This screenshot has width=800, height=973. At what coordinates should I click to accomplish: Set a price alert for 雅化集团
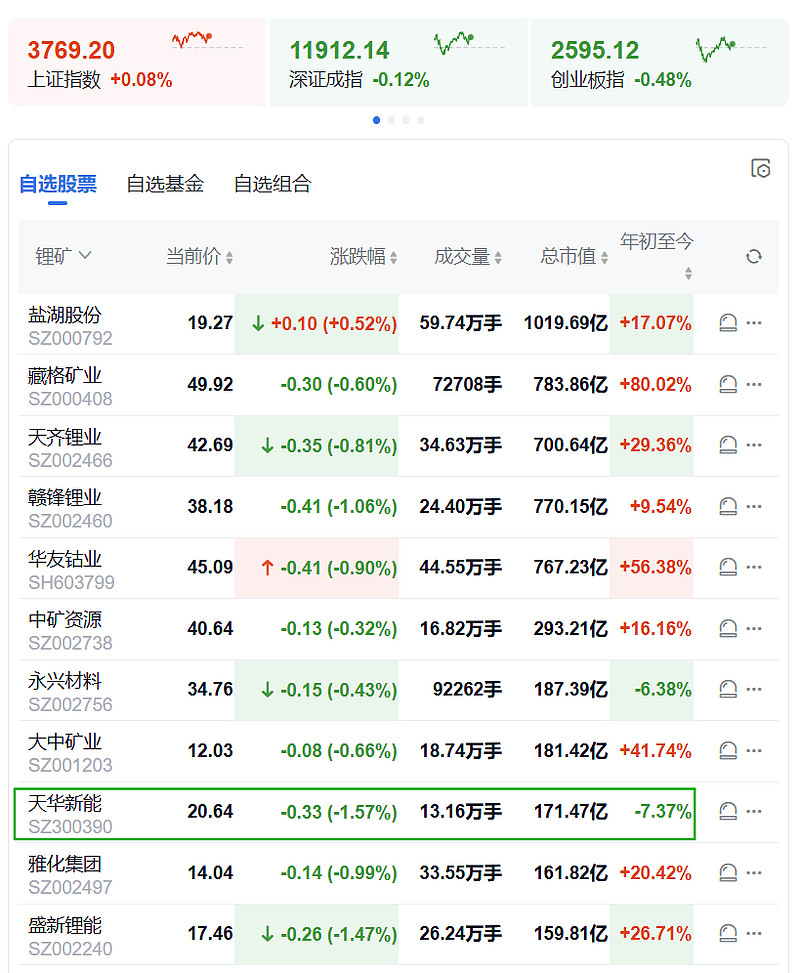click(728, 873)
